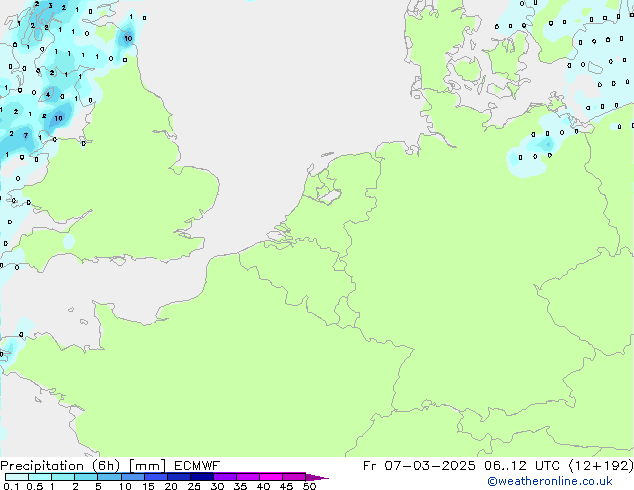Click the legend arrow beyond 50 mm

coord(317,477)
